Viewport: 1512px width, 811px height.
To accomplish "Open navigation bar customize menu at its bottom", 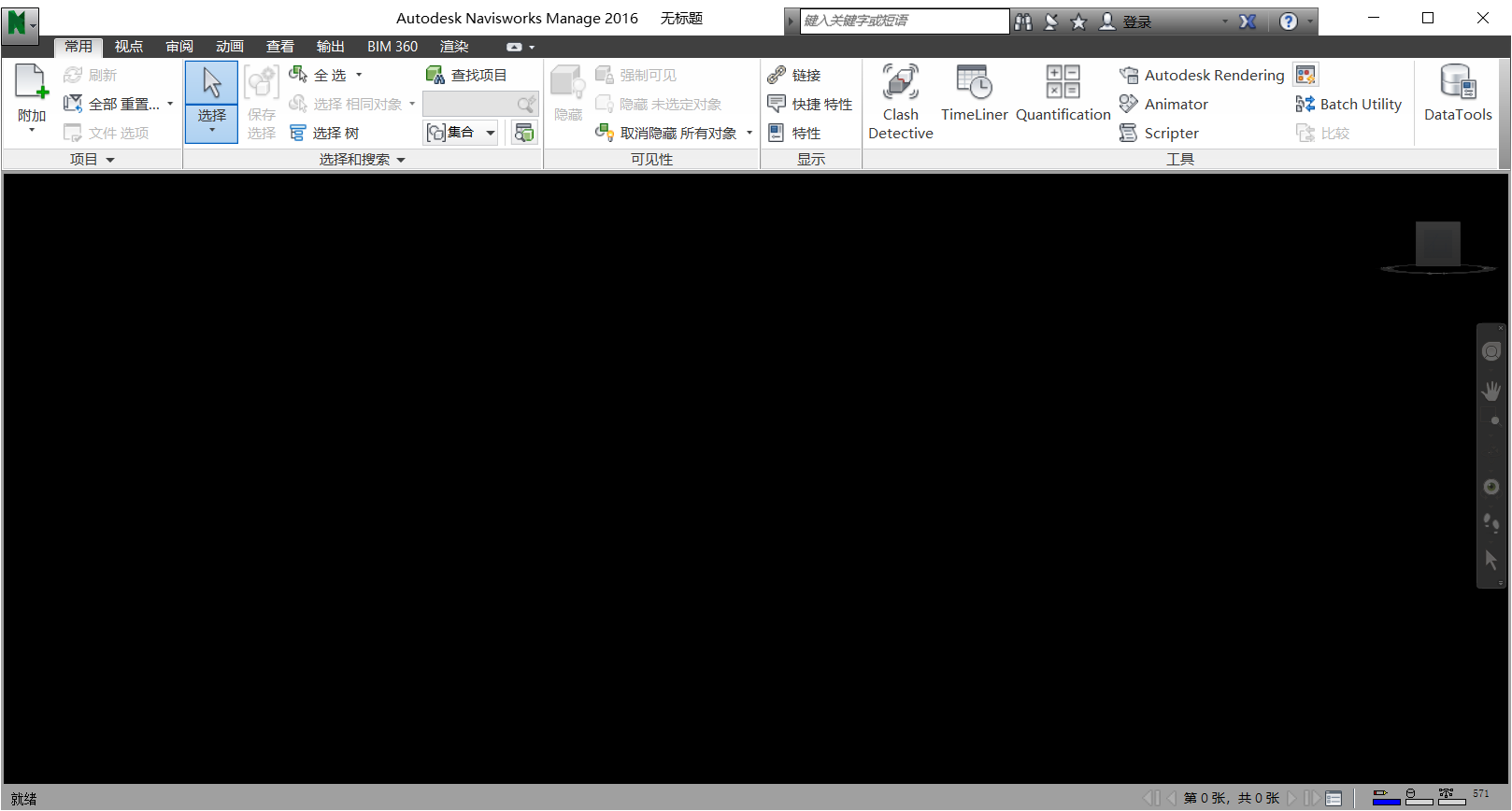I will tap(1501, 582).
